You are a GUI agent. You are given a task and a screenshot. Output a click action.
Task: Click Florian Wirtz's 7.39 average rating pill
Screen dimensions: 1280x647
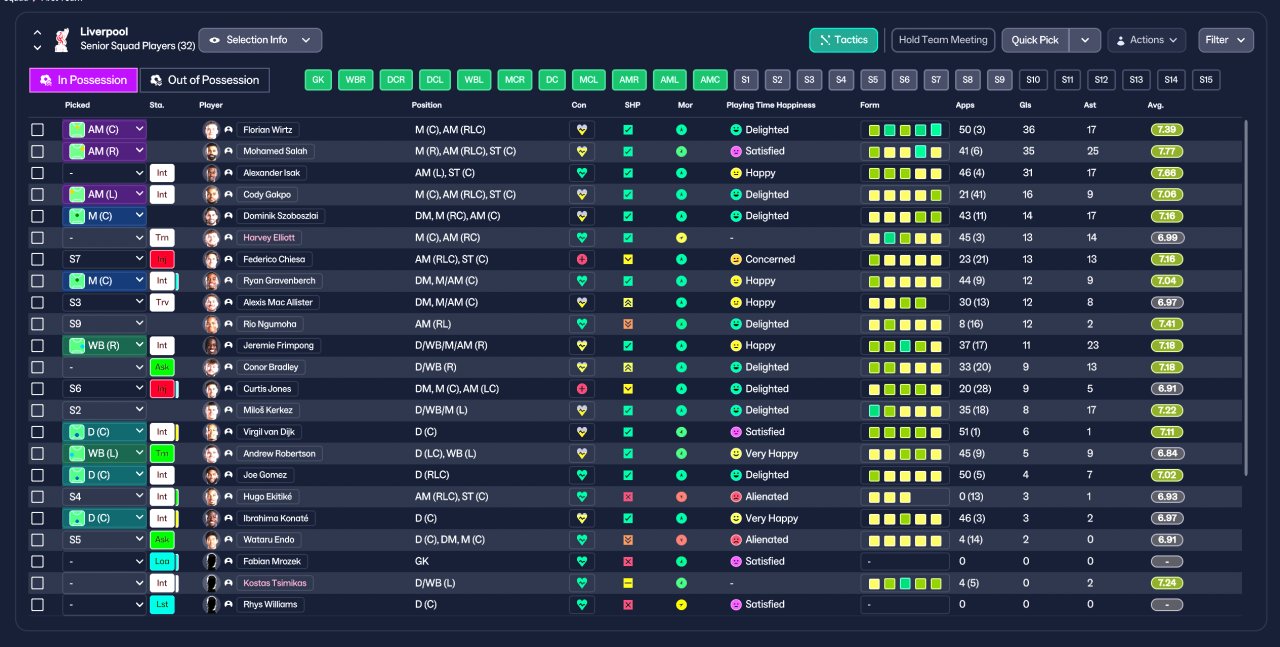[x=1167, y=130]
